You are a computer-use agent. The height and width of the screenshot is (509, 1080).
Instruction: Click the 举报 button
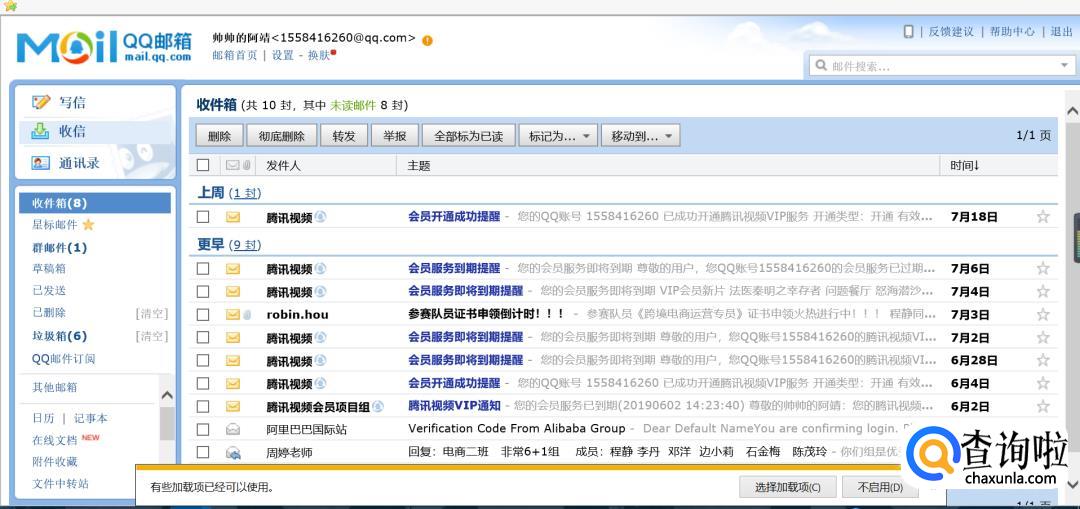point(395,136)
